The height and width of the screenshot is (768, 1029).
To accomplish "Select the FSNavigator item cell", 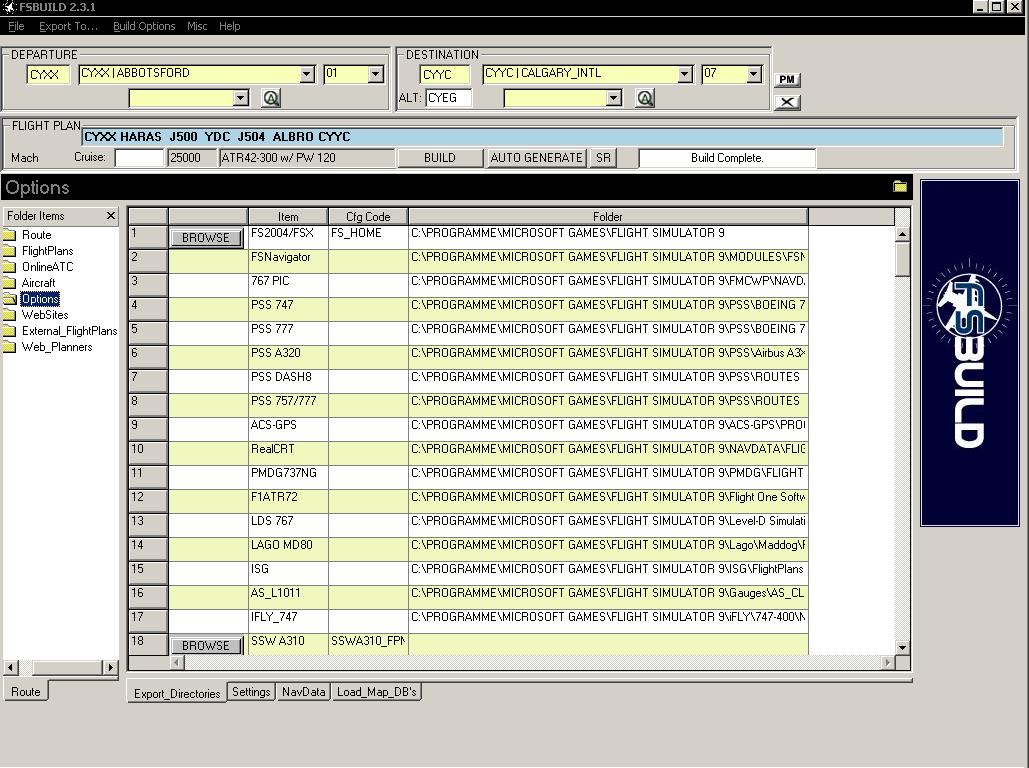I will tap(288, 261).
